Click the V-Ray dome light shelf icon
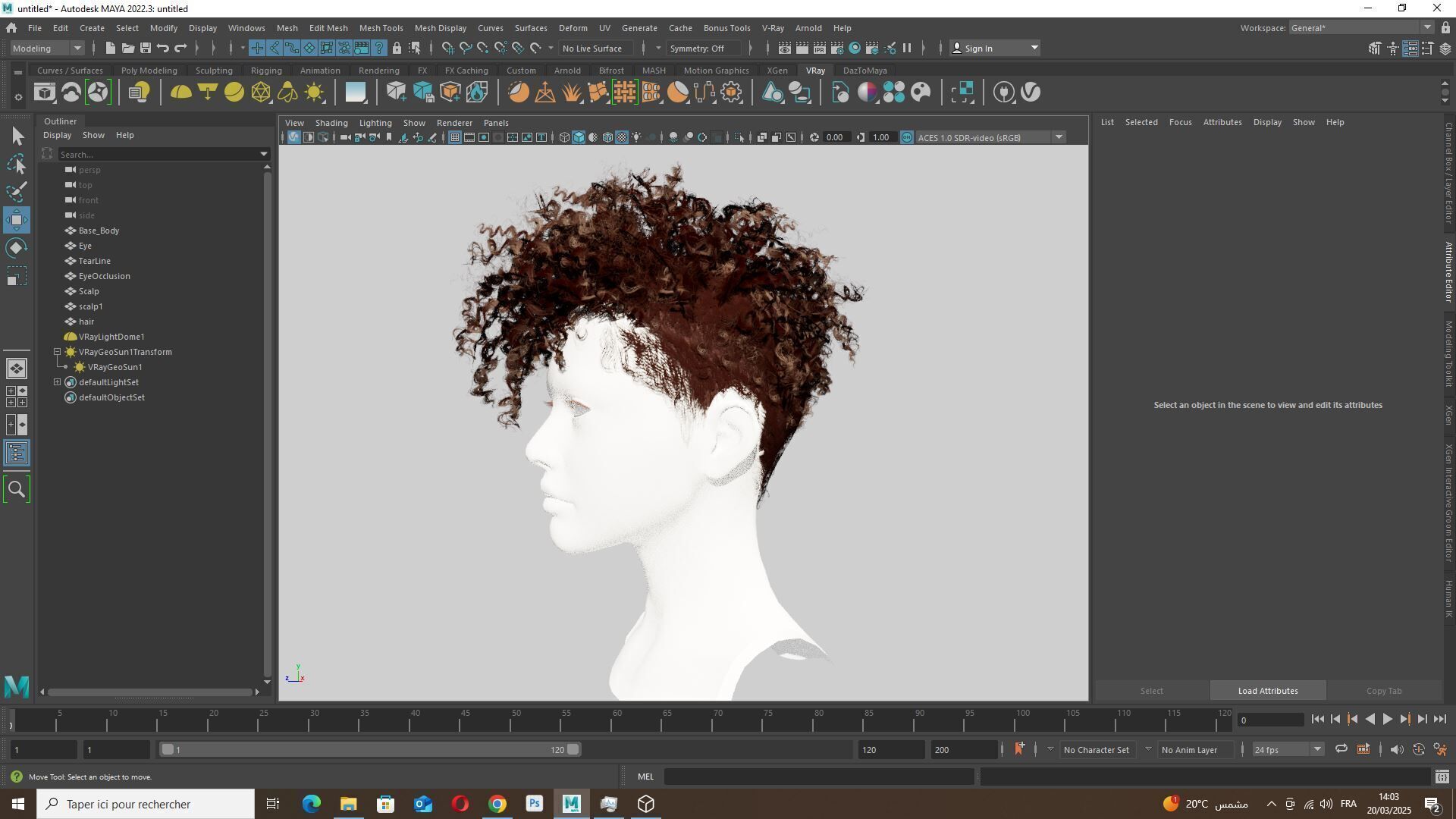 click(180, 93)
